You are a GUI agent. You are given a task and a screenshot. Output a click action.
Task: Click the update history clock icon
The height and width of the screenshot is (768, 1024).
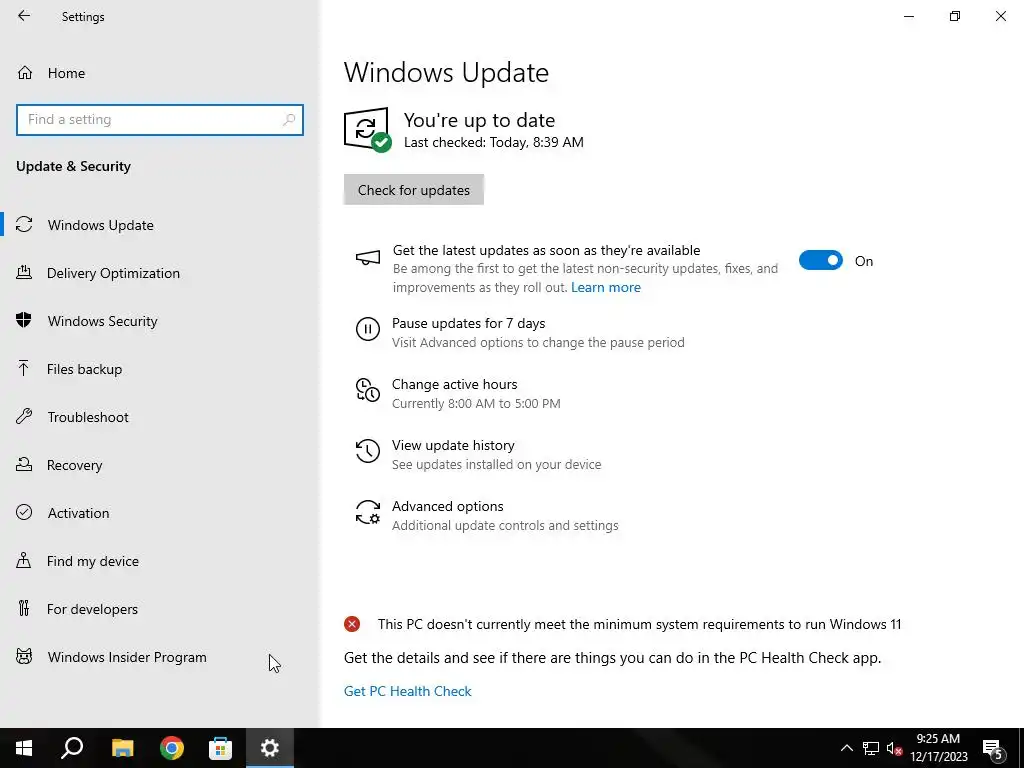coord(368,451)
